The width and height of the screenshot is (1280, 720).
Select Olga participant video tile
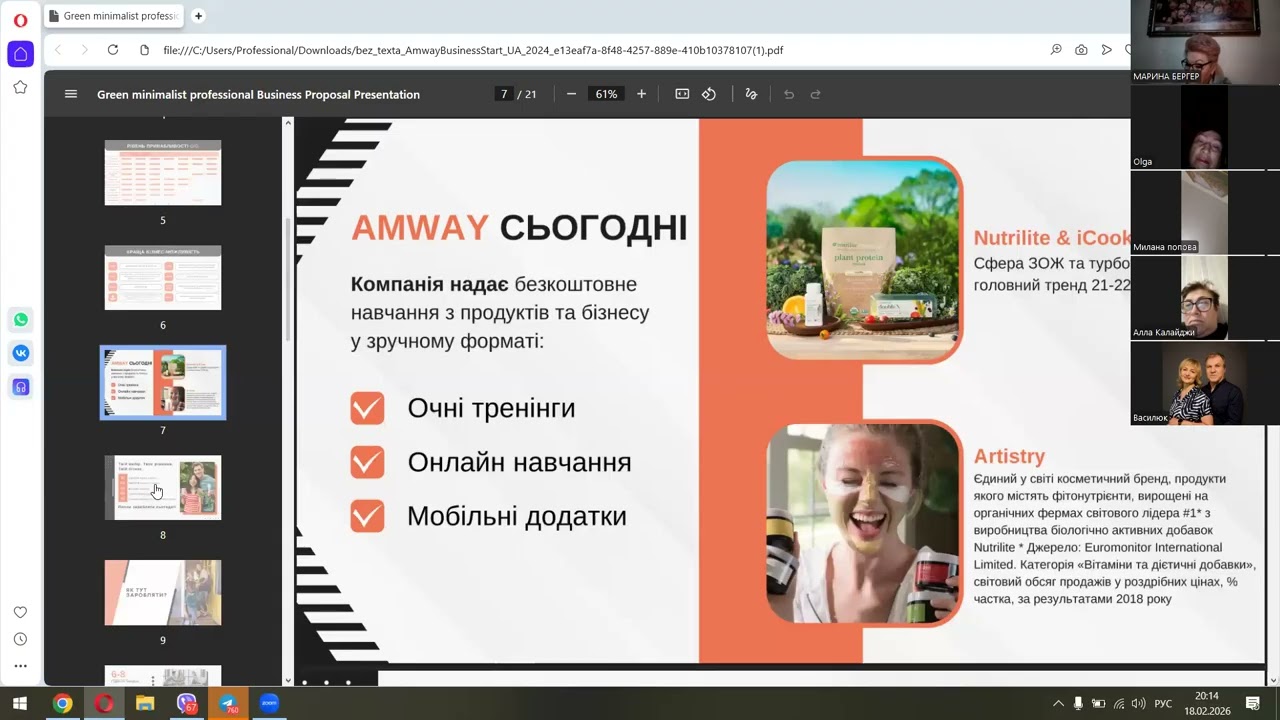[1205, 127]
